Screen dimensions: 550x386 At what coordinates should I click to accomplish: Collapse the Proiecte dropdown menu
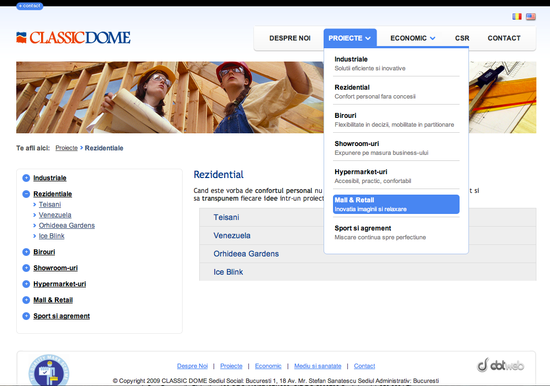pos(350,38)
